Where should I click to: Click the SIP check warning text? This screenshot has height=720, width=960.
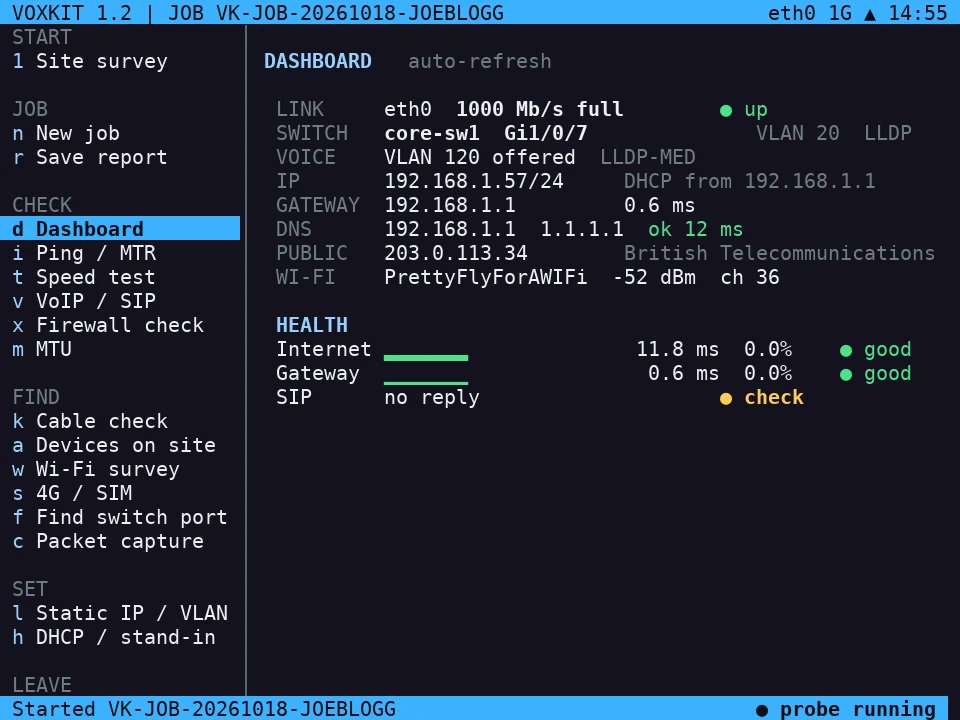[774, 397]
